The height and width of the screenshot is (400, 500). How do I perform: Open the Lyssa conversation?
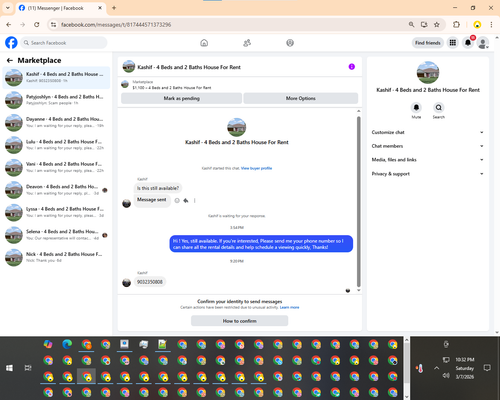(x=56, y=212)
